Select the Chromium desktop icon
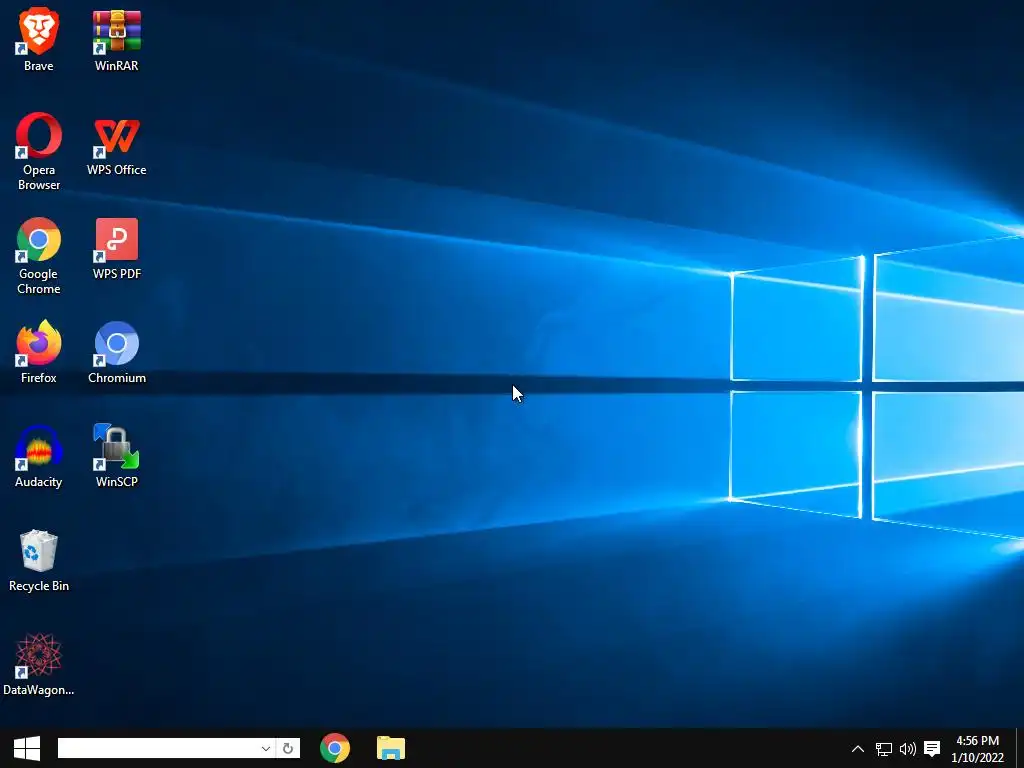Image resolution: width=1024 pixels, height=768 pixels. tap(116, 351)
